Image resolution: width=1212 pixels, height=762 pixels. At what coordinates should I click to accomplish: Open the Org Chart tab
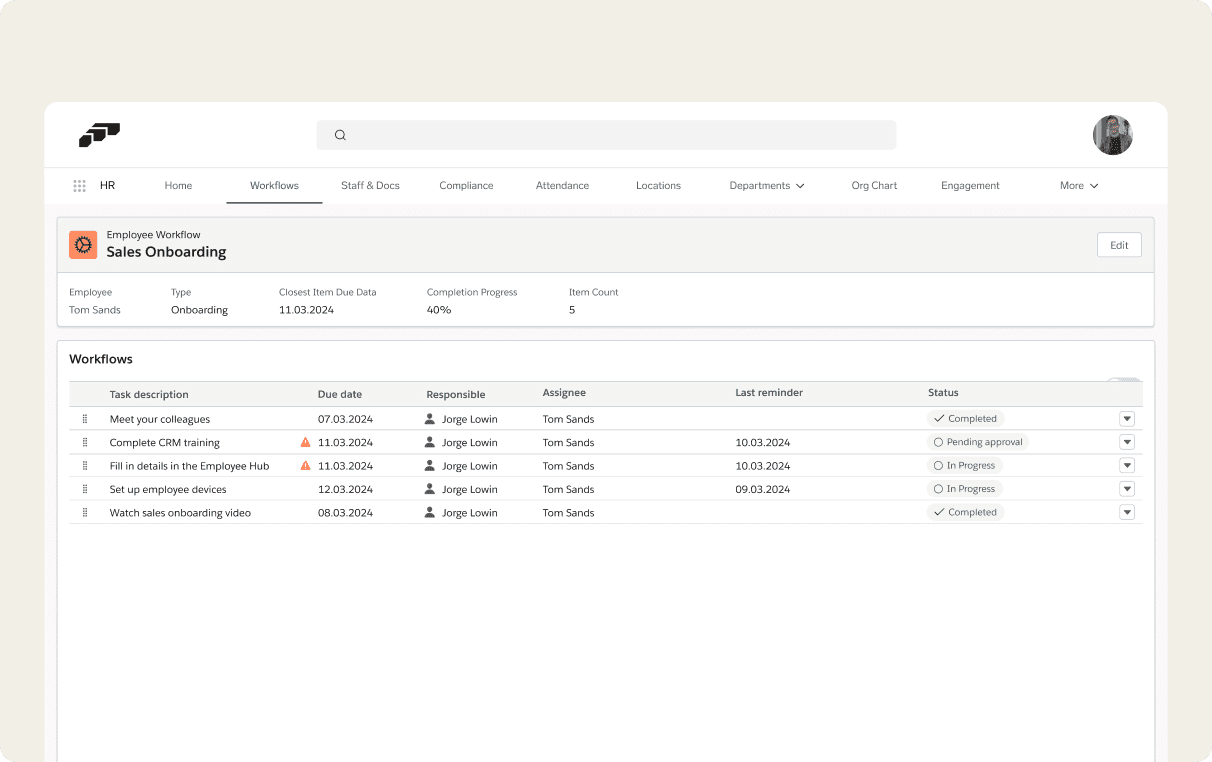coord(874,186)
